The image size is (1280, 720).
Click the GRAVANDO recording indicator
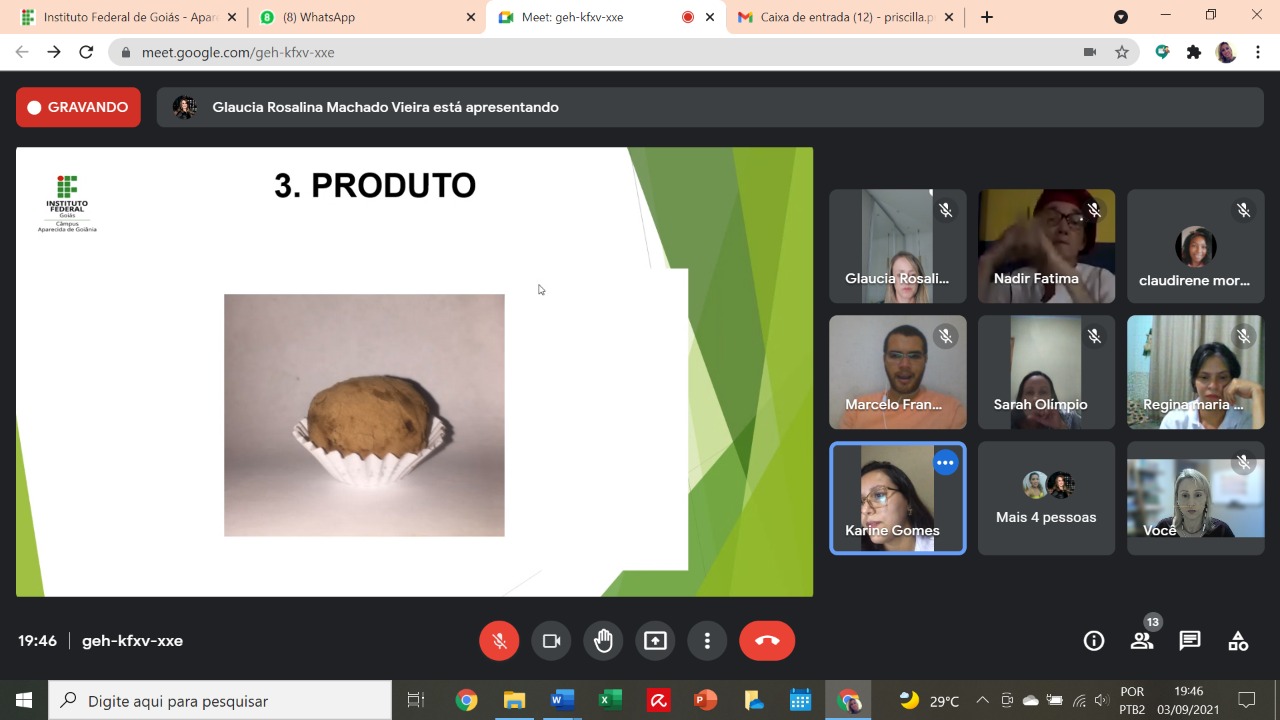(x=78, y=107)
